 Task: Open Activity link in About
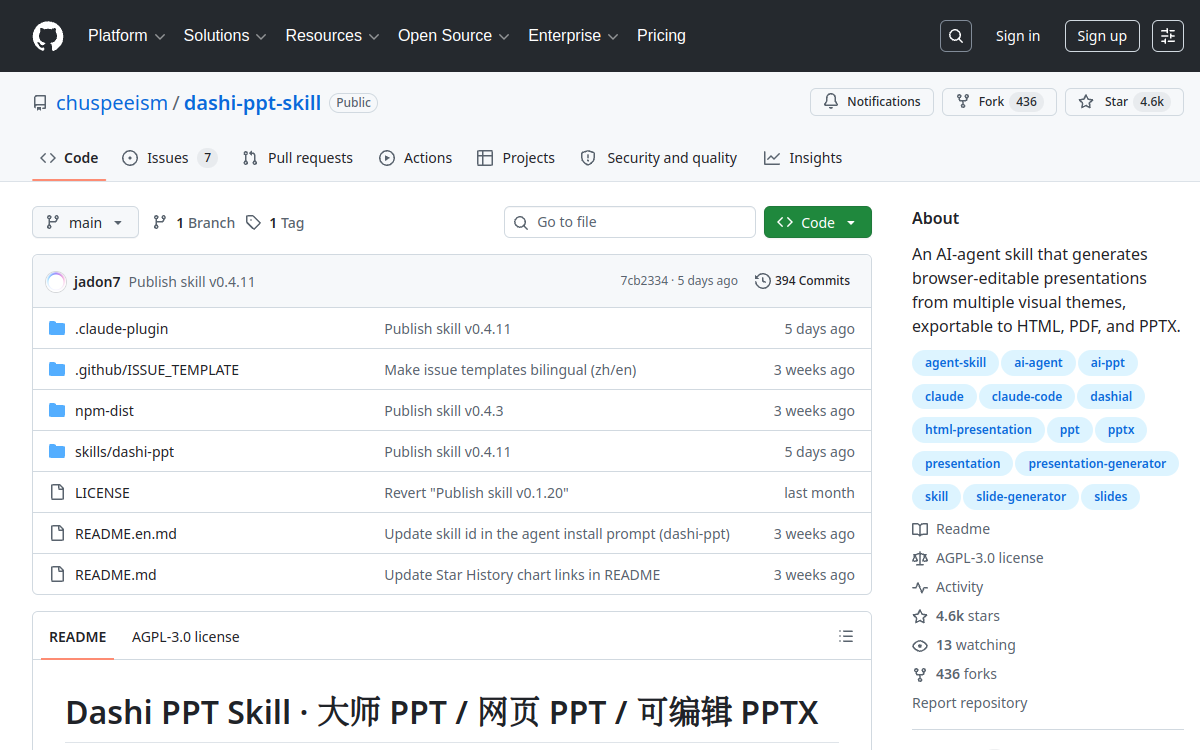[x=948, y=587]
